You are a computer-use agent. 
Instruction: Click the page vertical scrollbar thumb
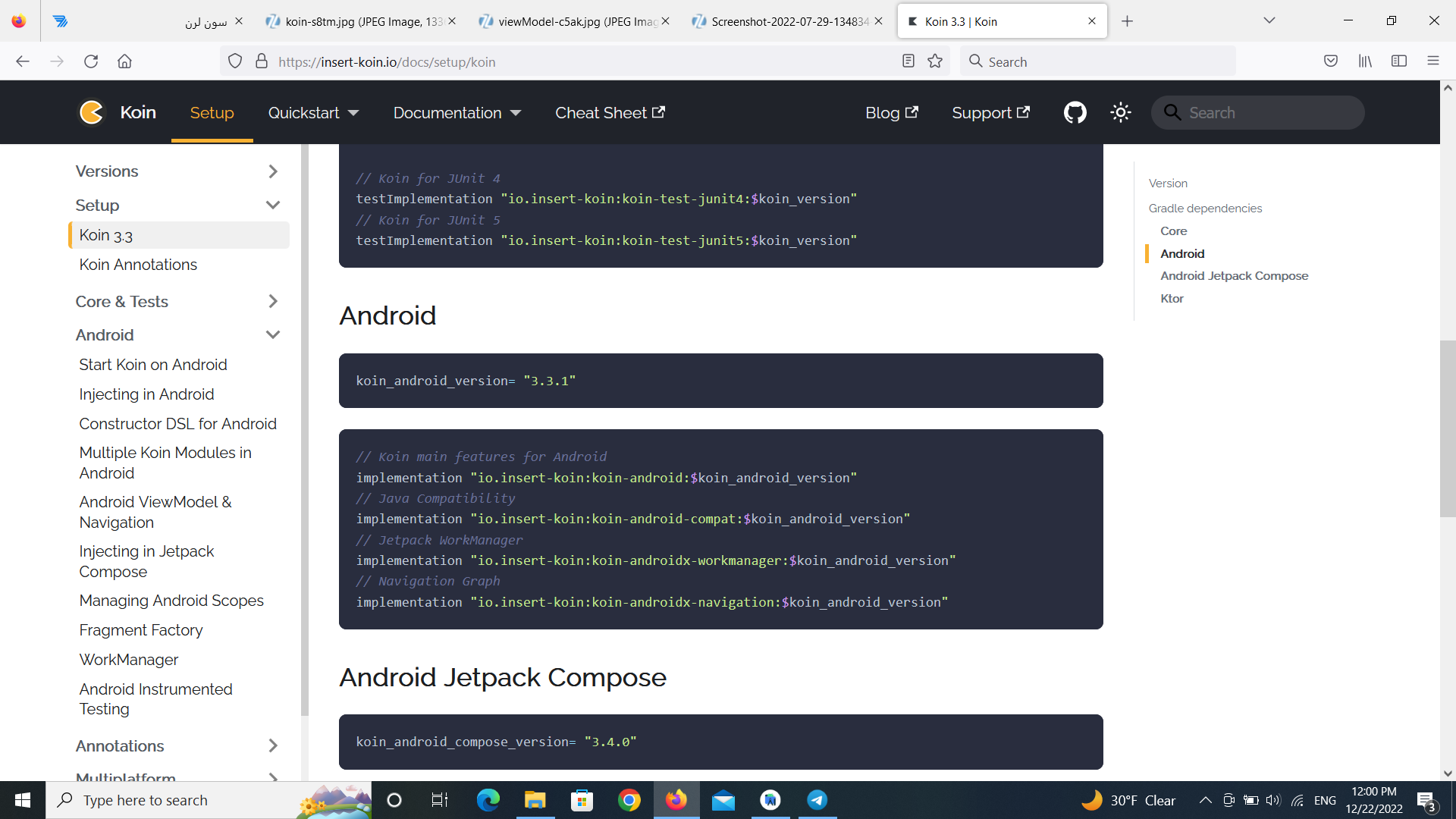pyautogui.click(x=1448, y=429)
